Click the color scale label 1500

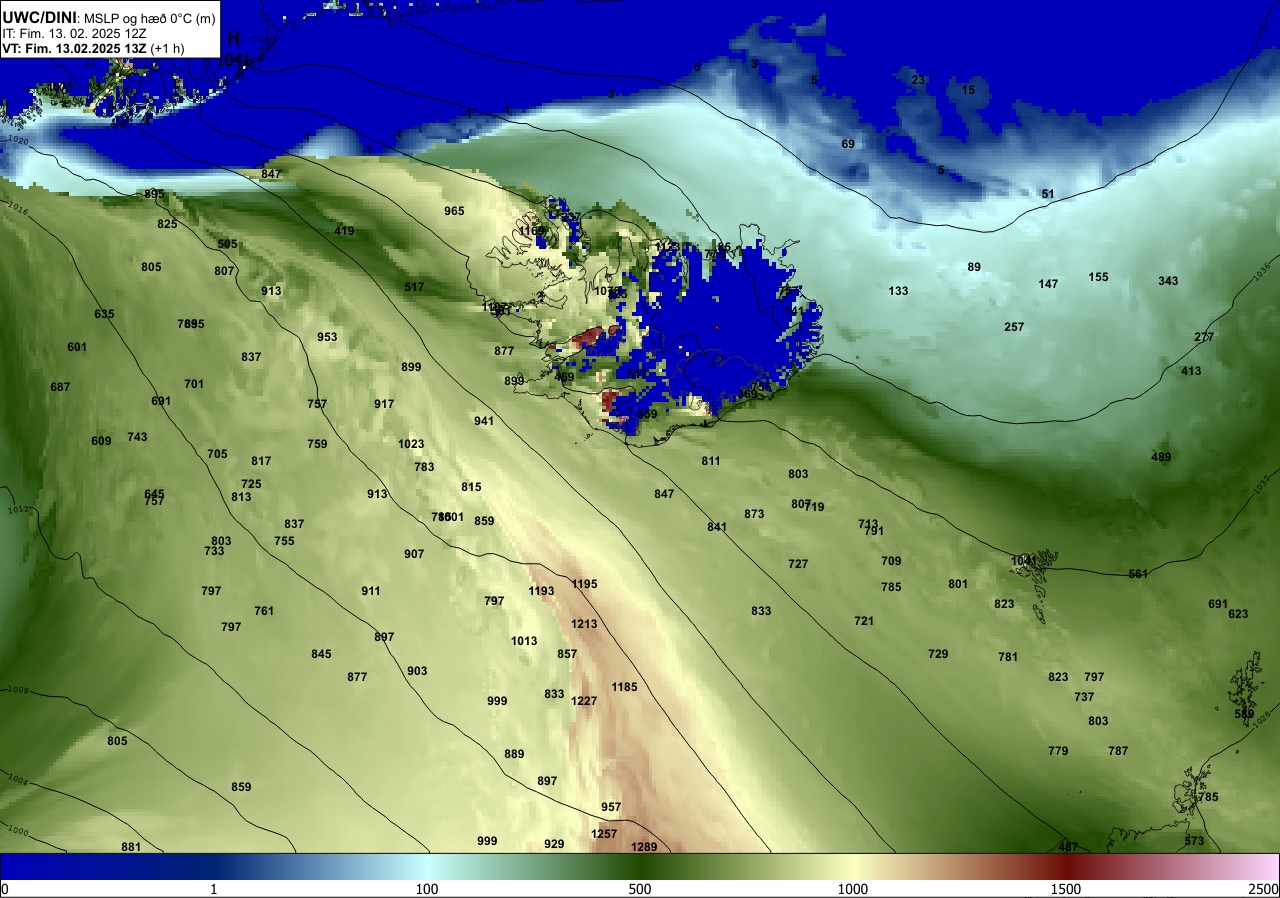coord(1066,889)
